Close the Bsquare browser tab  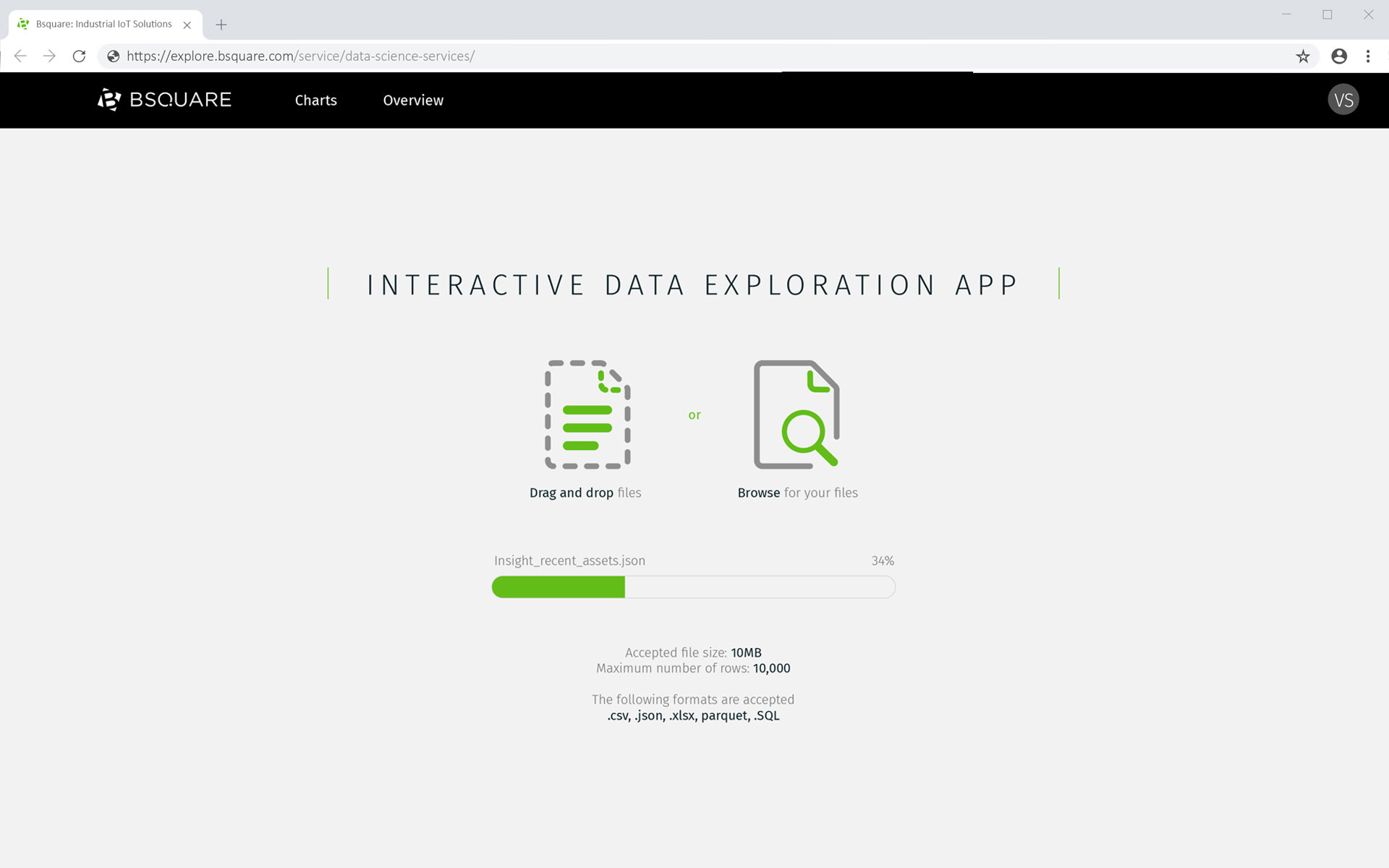[187, 25]
